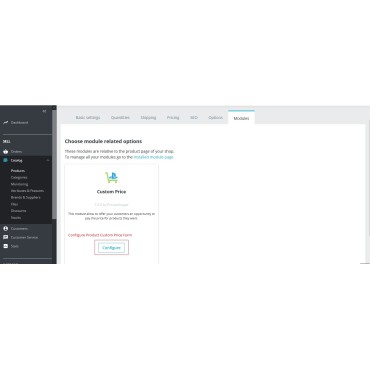Open Customer Service in the sidebar
This screenshot has height=370, width=370.
tap(24, 237)
